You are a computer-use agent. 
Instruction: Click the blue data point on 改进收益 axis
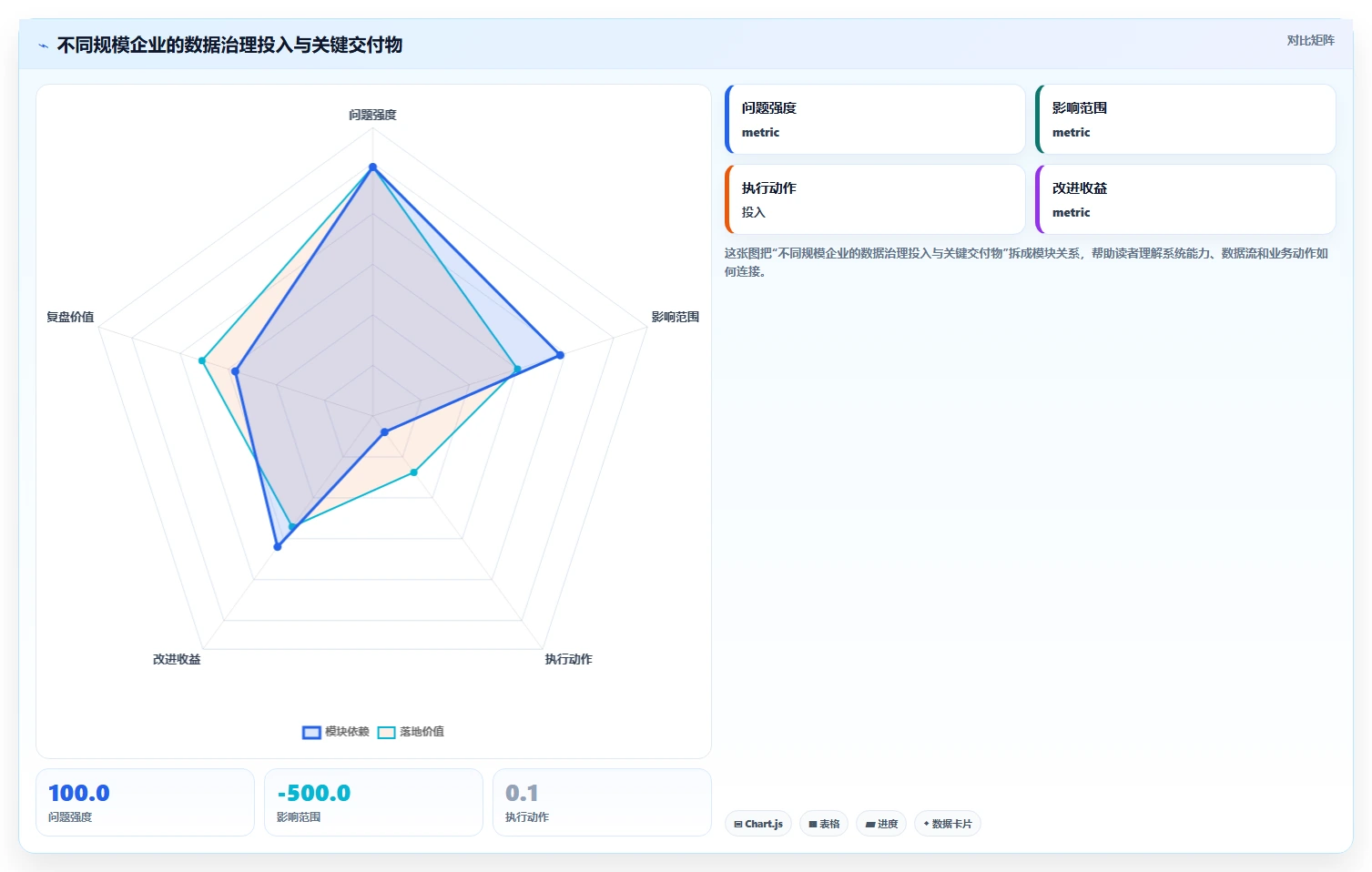click(x=278, y=546)
